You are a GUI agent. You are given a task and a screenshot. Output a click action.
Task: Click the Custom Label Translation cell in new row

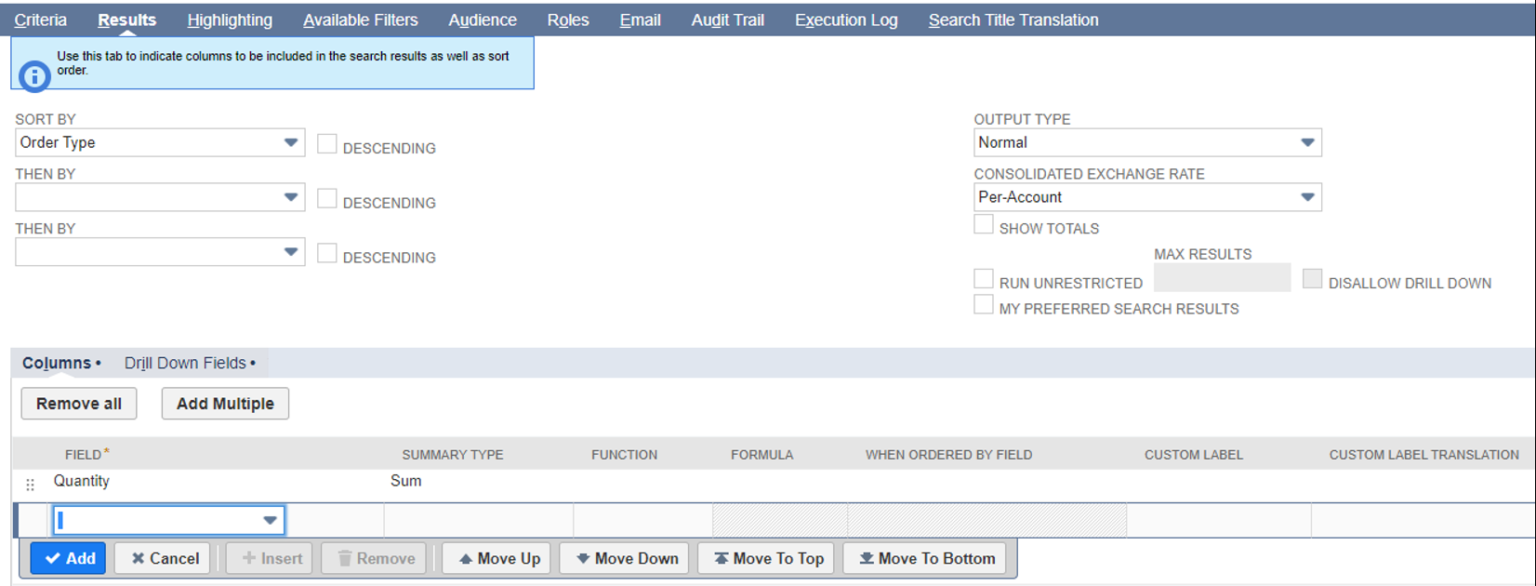pyautogui.click(x=1423, y=520)
